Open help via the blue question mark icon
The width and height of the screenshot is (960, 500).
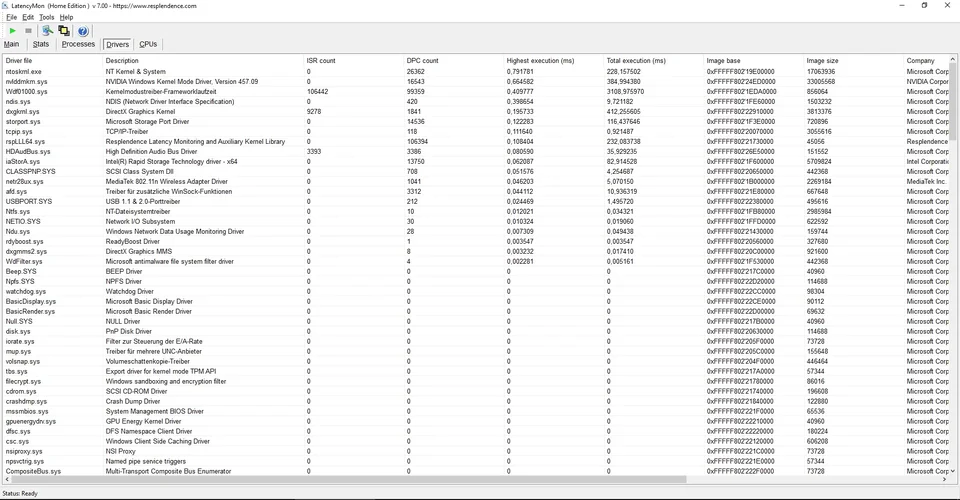83,31
